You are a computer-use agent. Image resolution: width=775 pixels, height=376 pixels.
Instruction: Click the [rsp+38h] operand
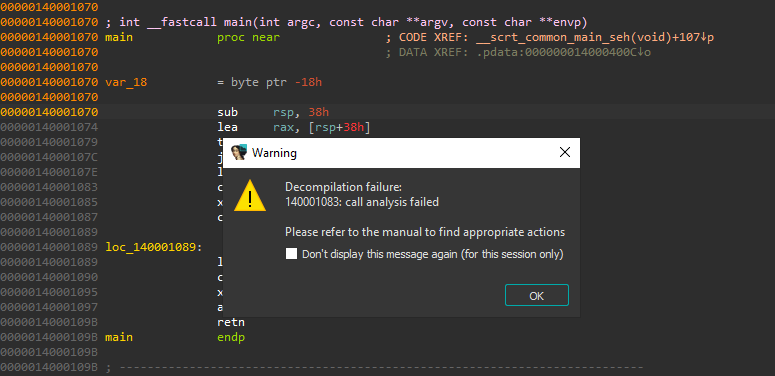(x=339, y=127)
